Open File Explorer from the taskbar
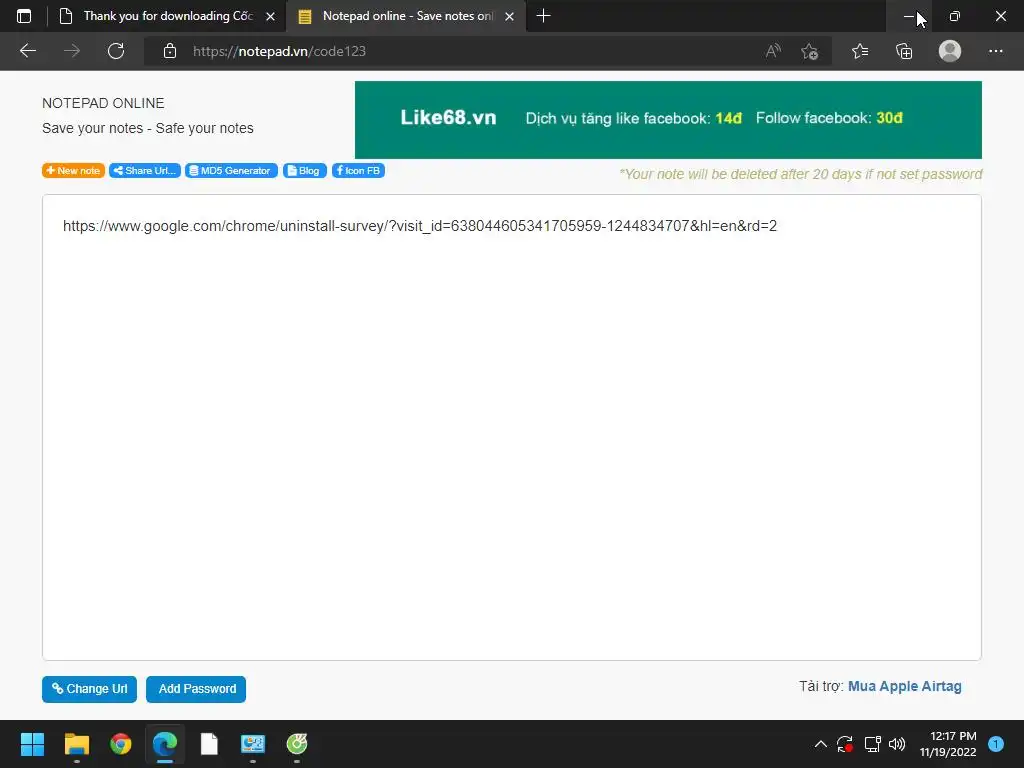This screenshot has width=1024, height=768. pos(76,744)
